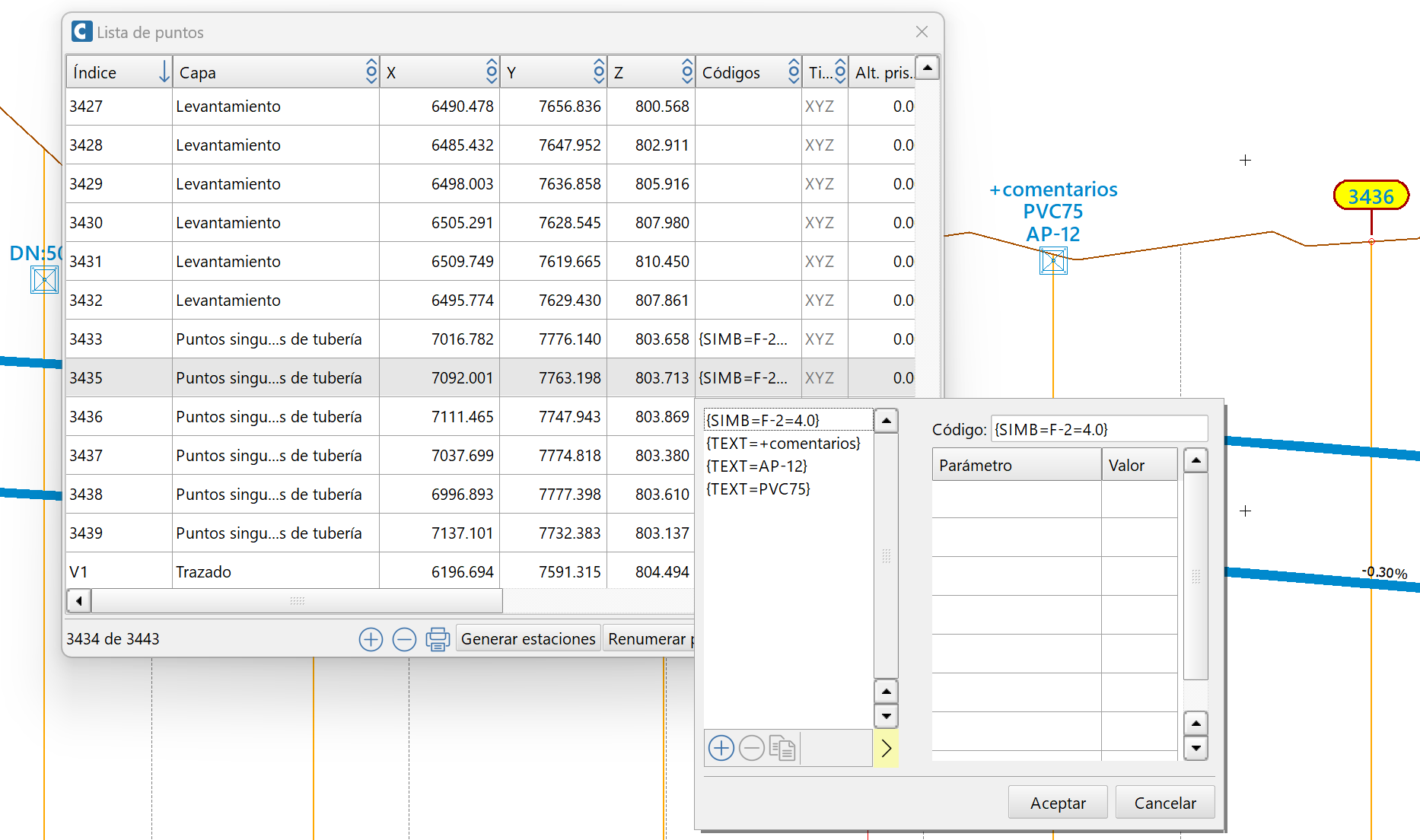Click the add point plus icon

[371, 639]
